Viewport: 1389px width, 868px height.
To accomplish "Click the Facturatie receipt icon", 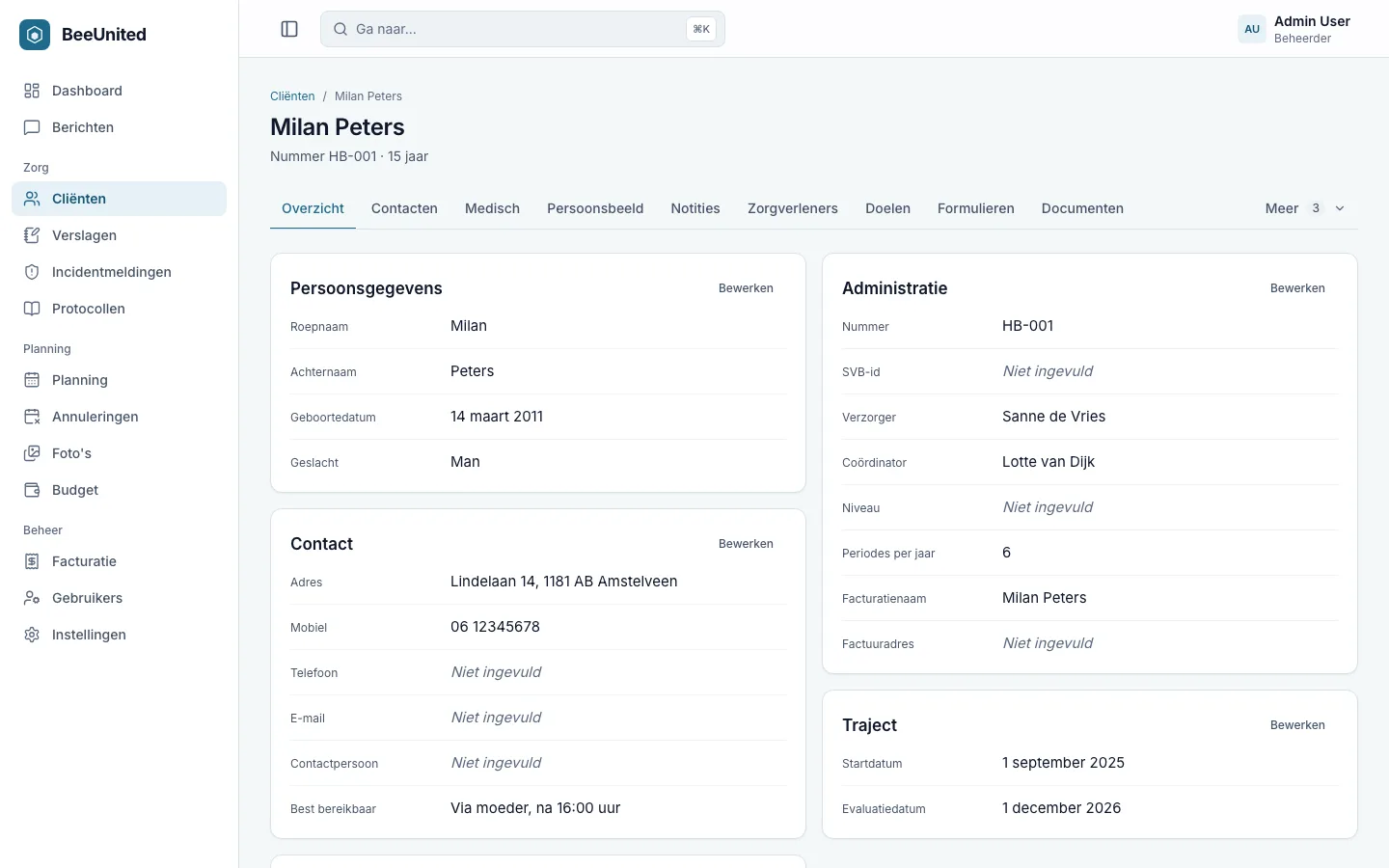I will (x=32, y=561).
